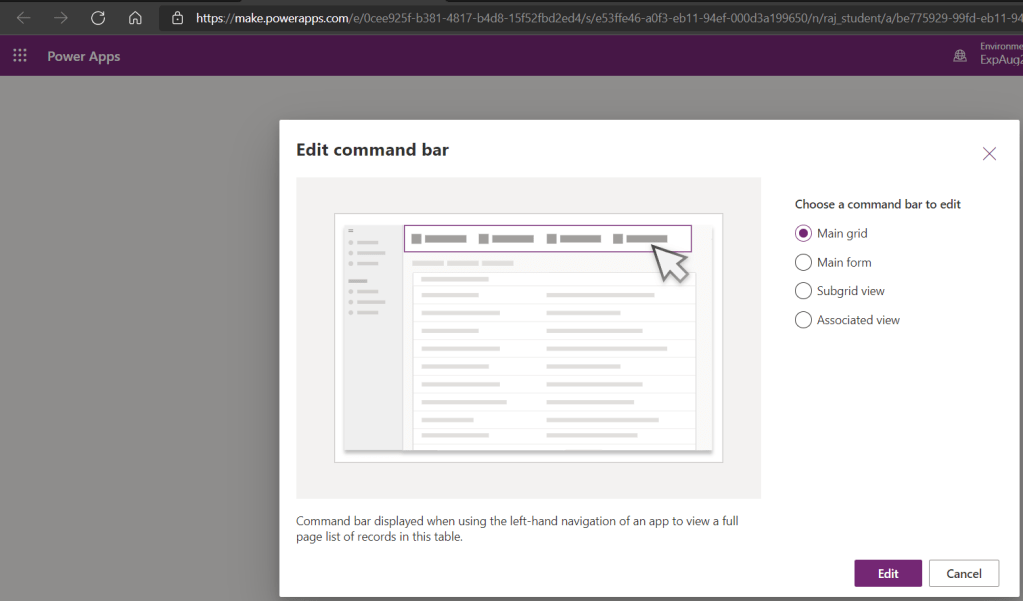
Task: Cancel the command bar dialog
Action: tap(963, 573)
